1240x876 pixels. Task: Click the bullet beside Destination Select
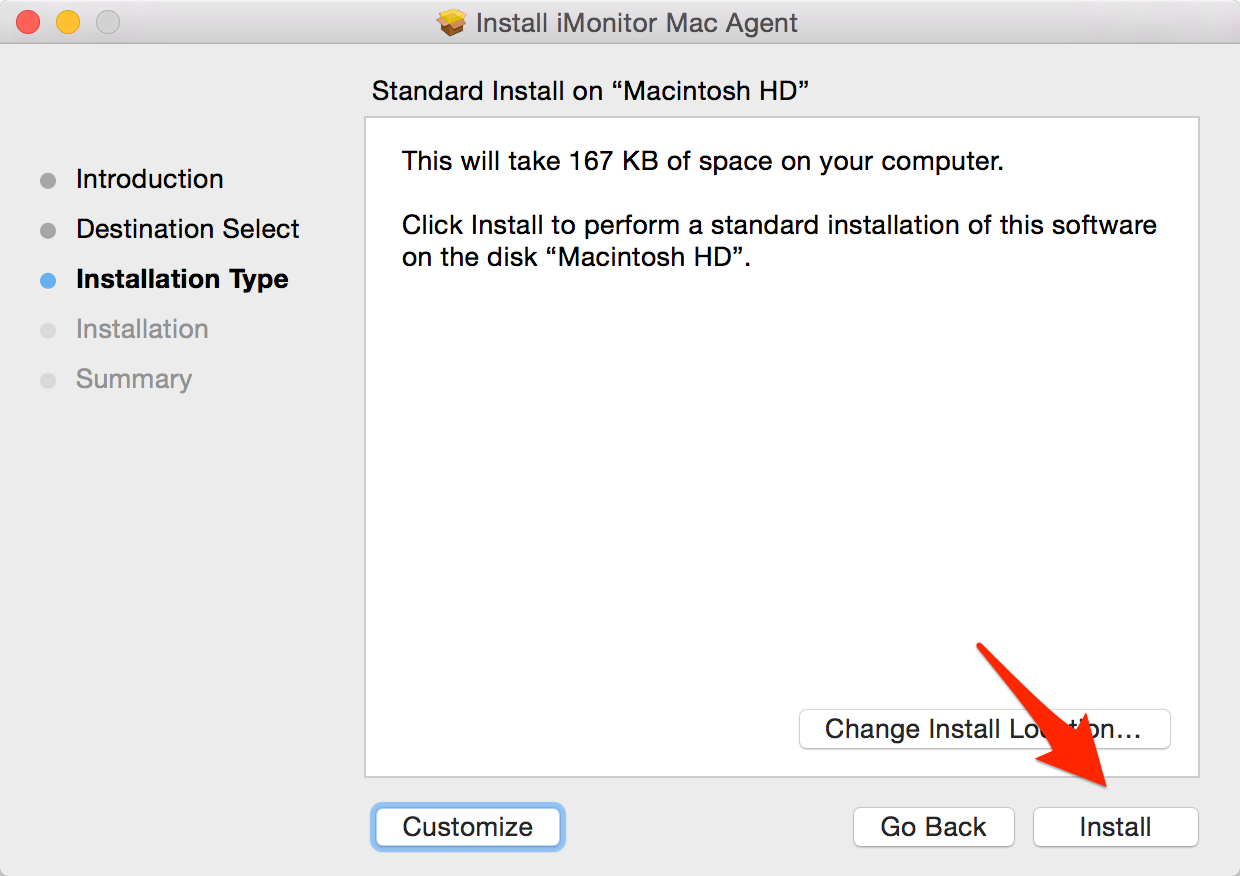[x=48, y=231]
